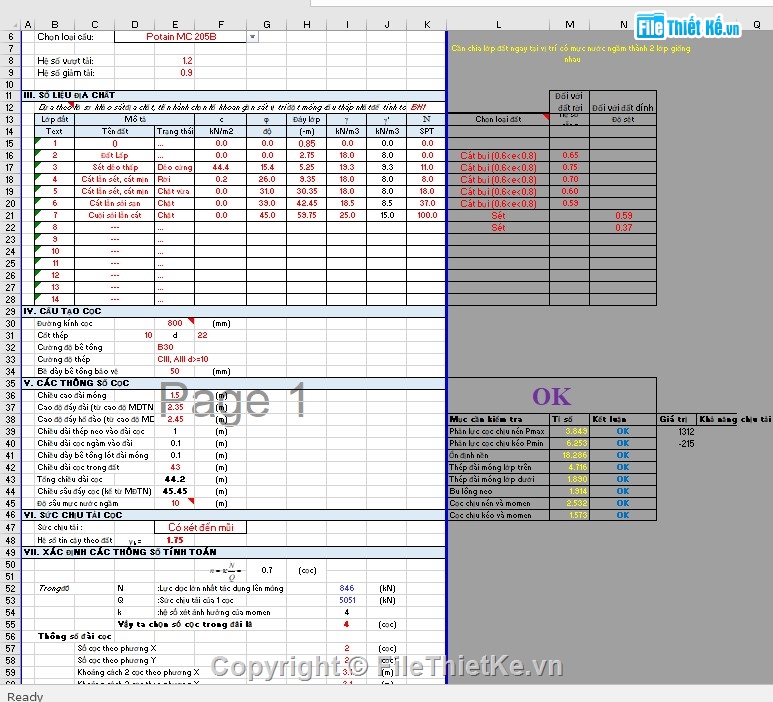Click the yellow groundwater note text
This screenshot has height=702, width=773.
571,54
